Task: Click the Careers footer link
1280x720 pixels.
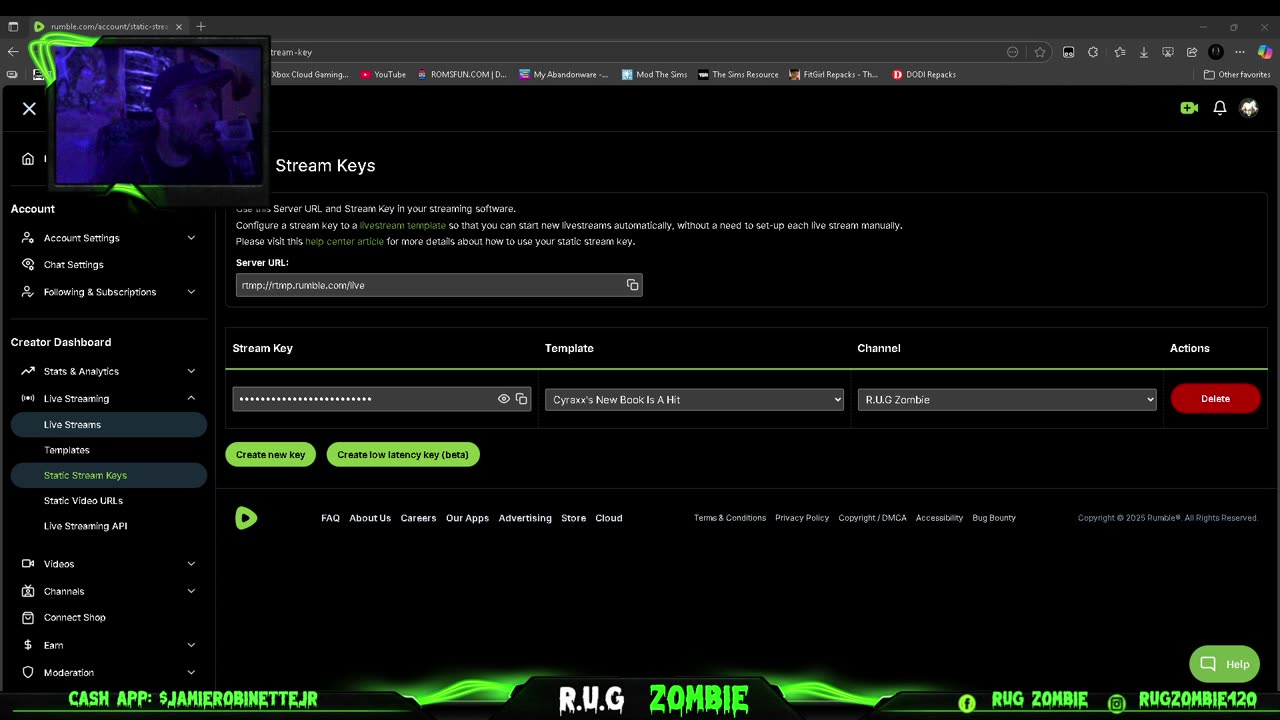Action: coord(418,518)
